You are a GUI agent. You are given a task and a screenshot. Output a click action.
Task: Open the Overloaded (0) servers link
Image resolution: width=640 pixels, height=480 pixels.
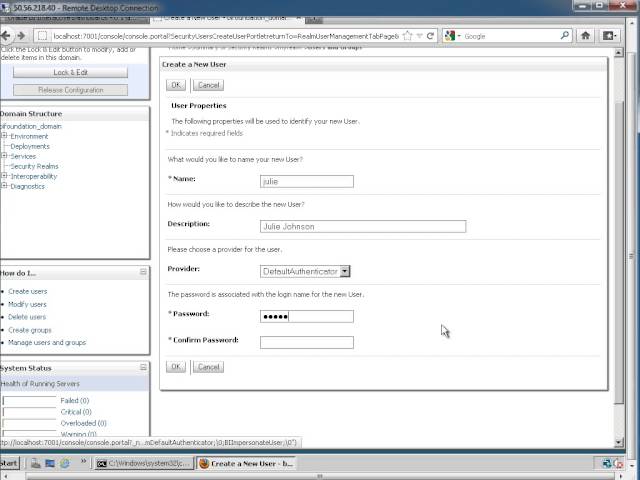tap(83, 423)
